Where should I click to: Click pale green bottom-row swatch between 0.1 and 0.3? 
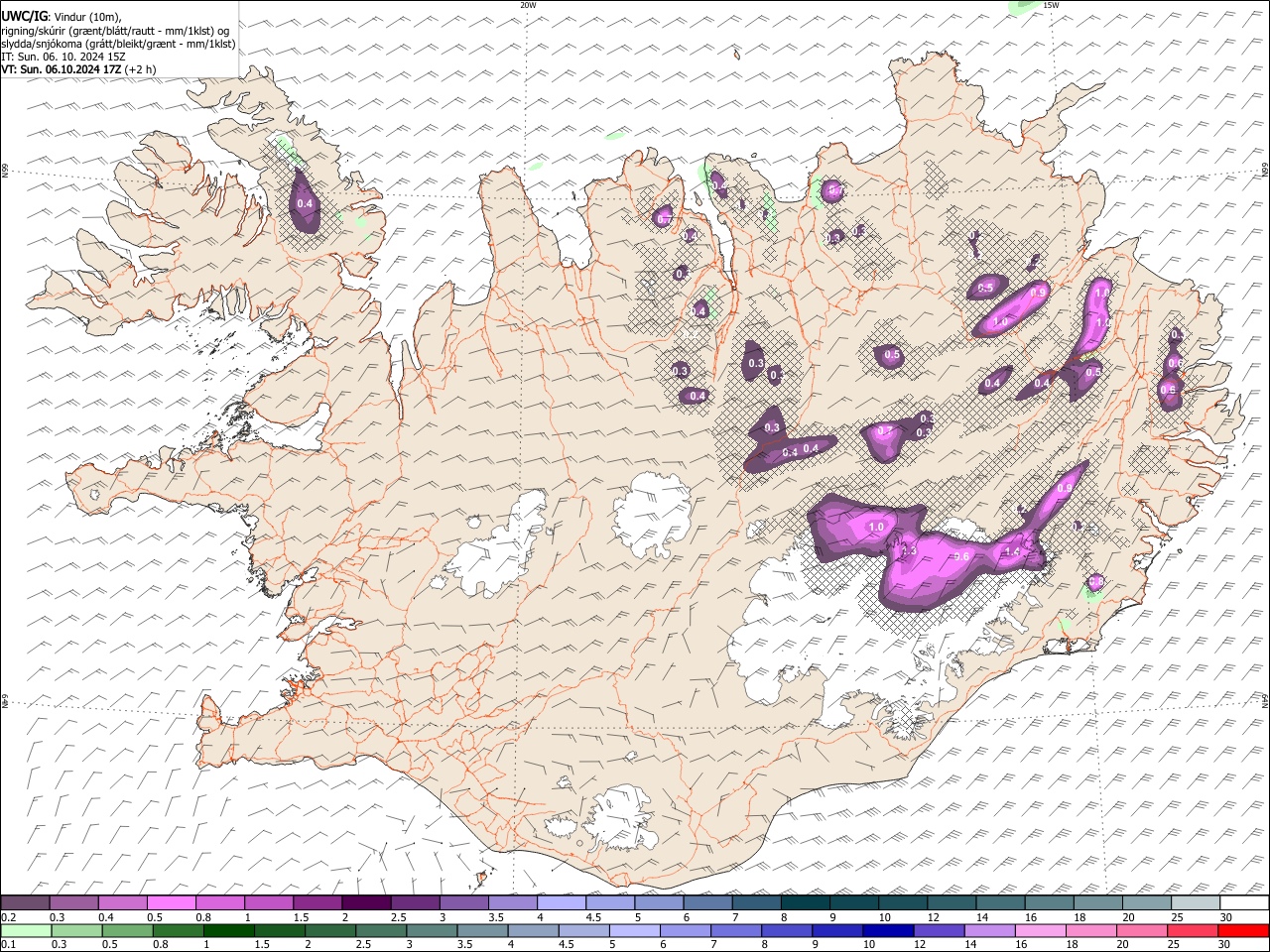coord(26,931)
